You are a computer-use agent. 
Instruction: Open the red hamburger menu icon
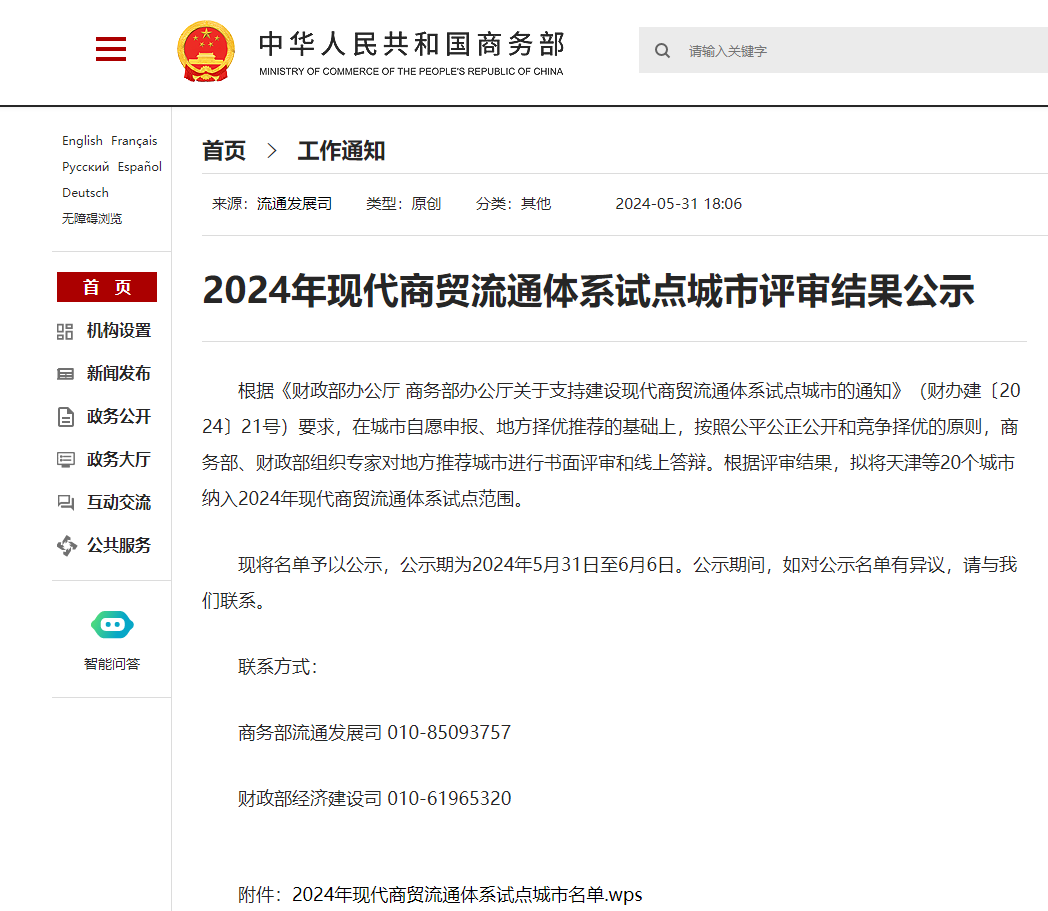(x=111, y=49)
